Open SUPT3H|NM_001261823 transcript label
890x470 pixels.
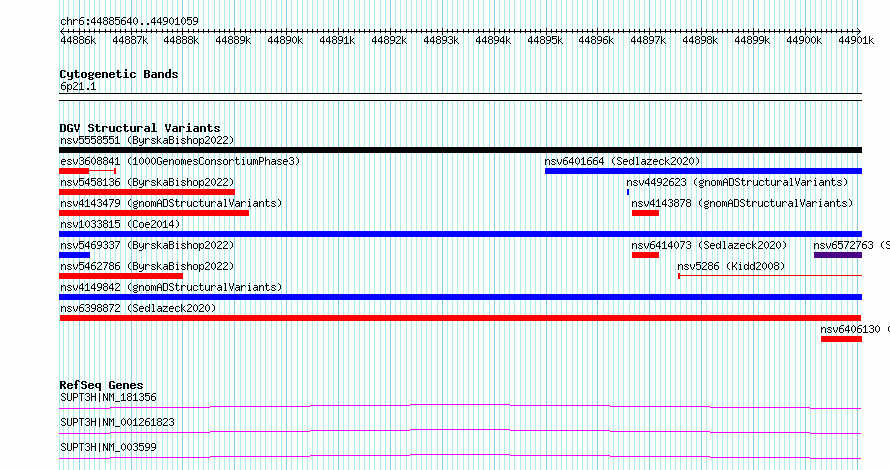click(117, 422)
